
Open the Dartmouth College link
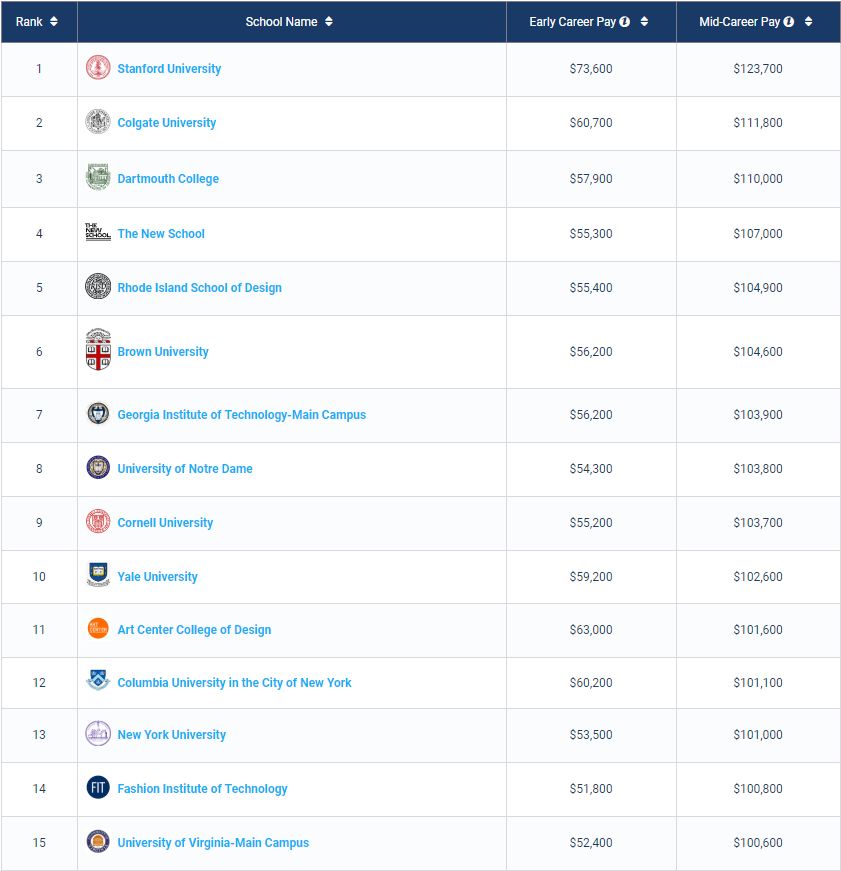pyautogui.click(x=168, y=179)
